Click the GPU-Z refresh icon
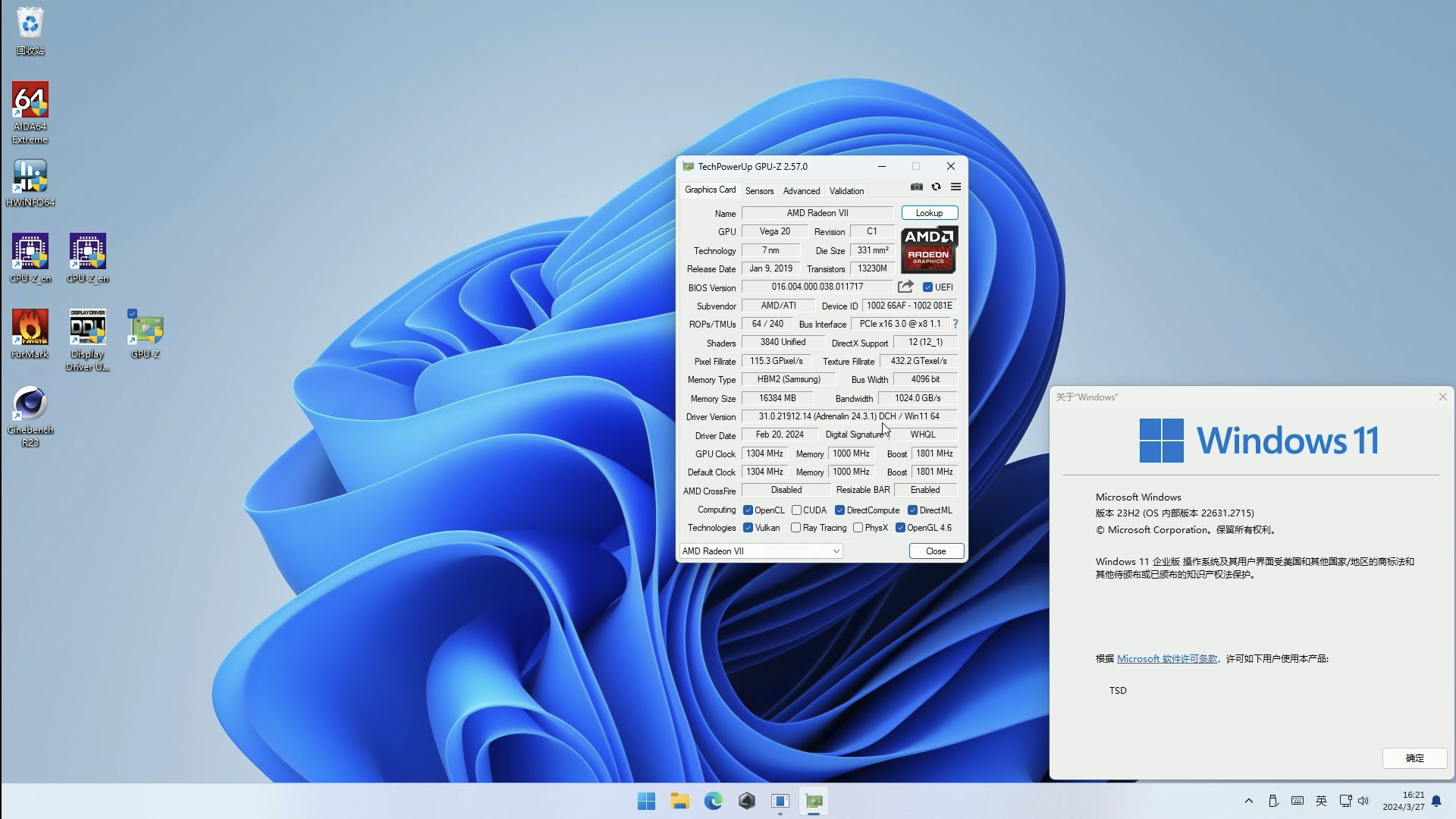Screen dimensions: 1456x819 click(x=937, y=187)
